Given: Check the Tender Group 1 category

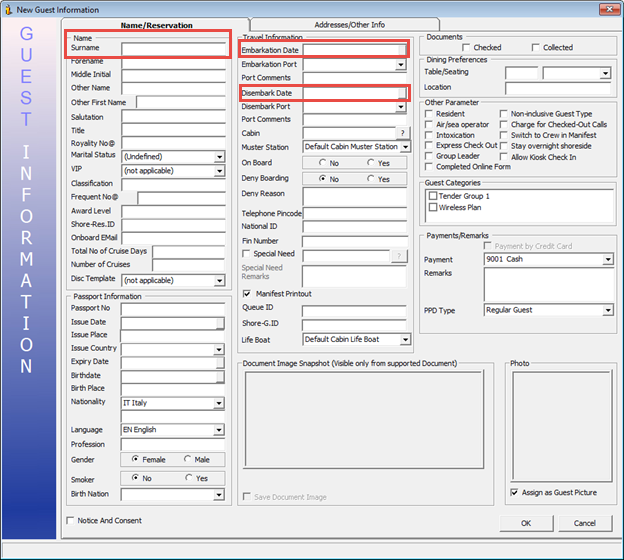Looking at the screenshot, I should 433,196.
